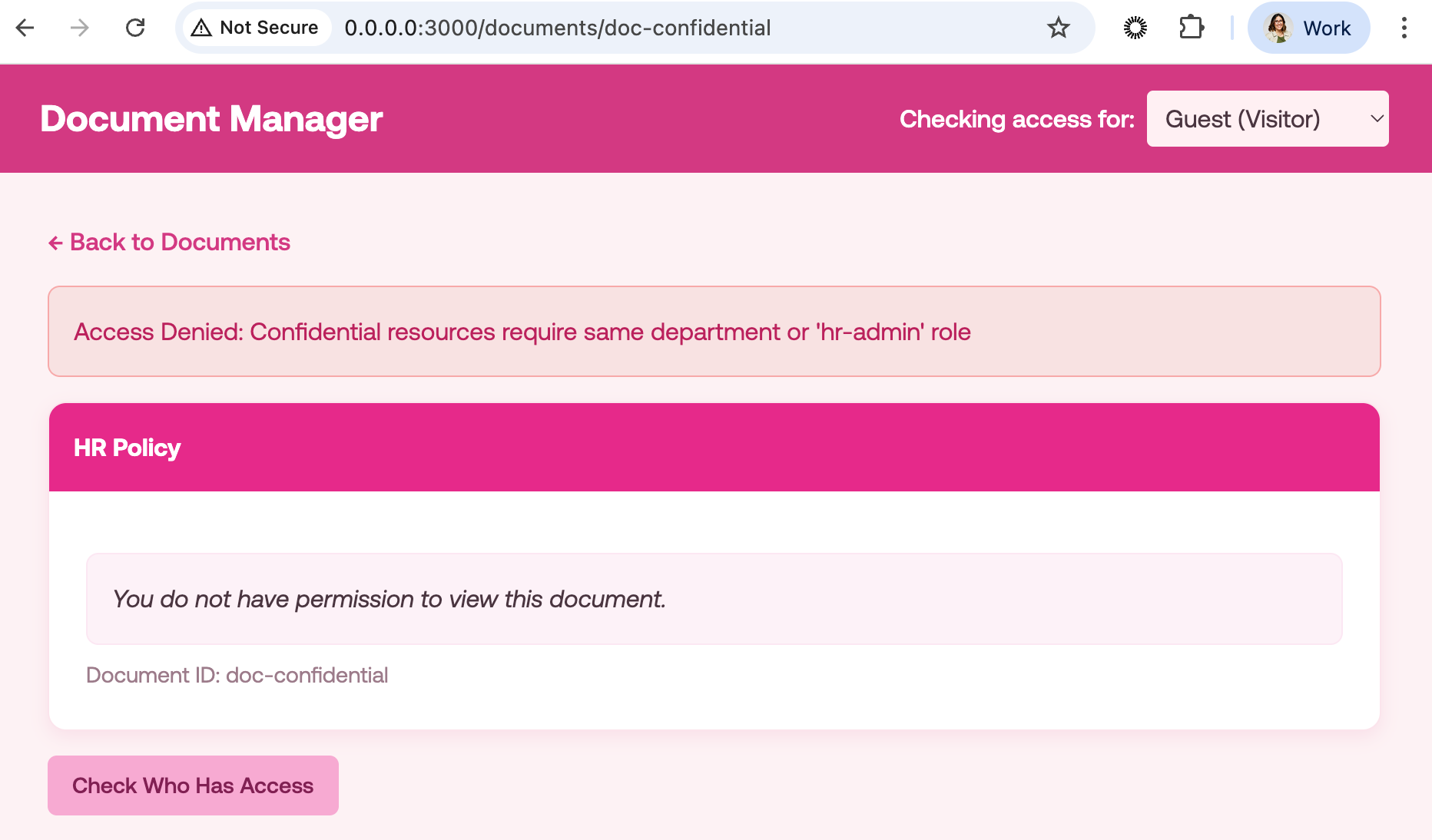Click the bookmark star icon

coord(1059,28)
